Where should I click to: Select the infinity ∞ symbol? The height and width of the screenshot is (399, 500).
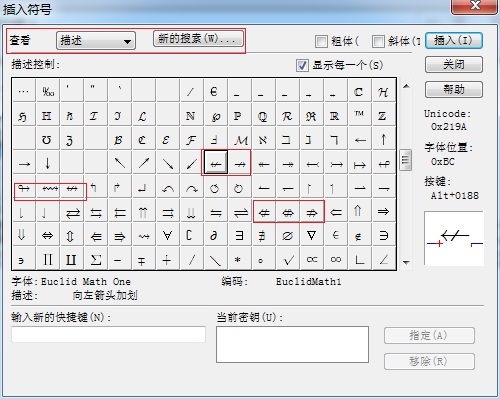click(335, 259)
